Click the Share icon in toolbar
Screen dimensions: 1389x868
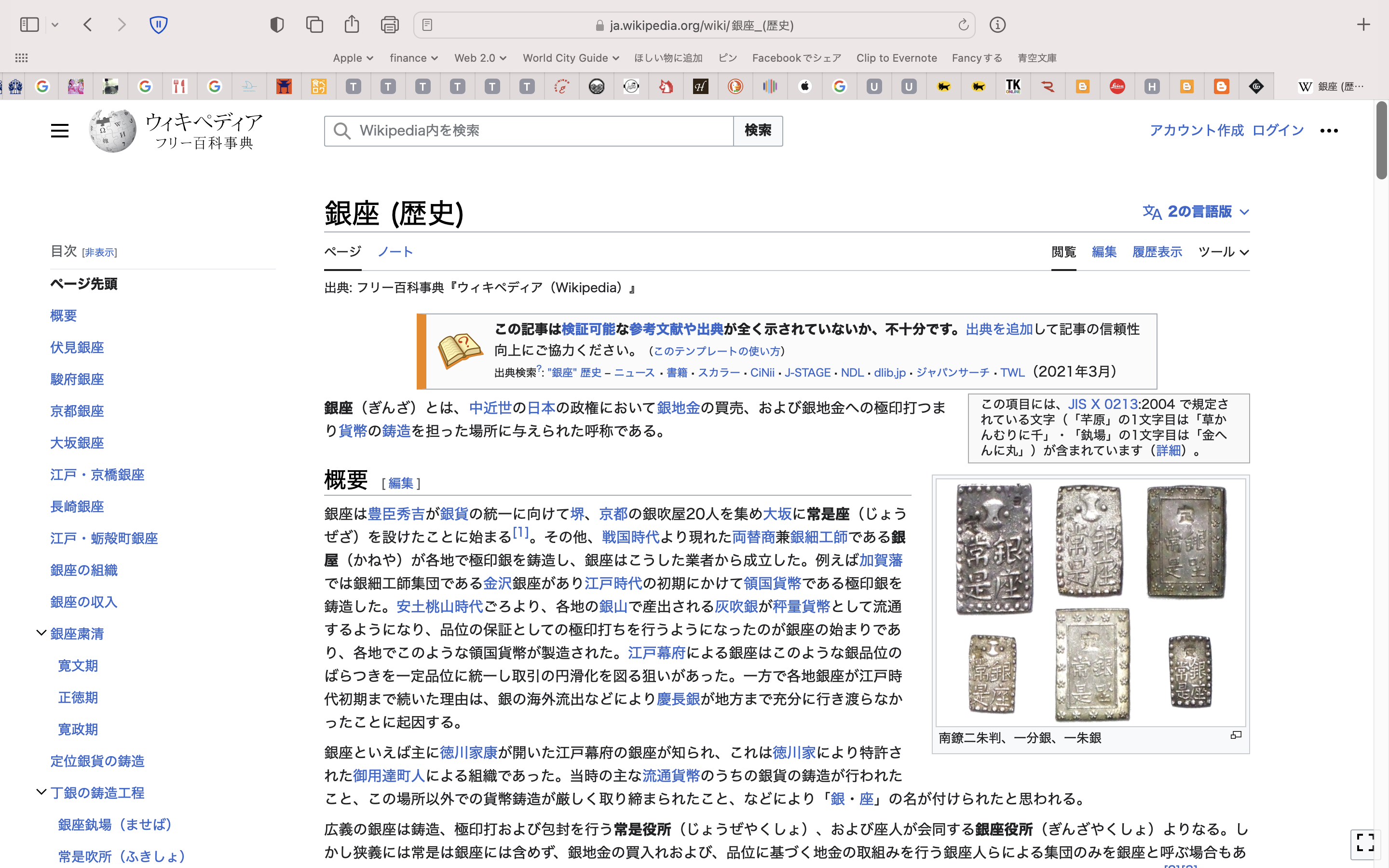pos(352,25)
